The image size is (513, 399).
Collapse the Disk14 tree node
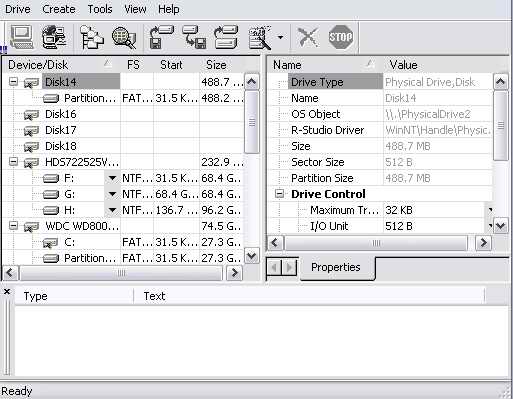[13, 81]
